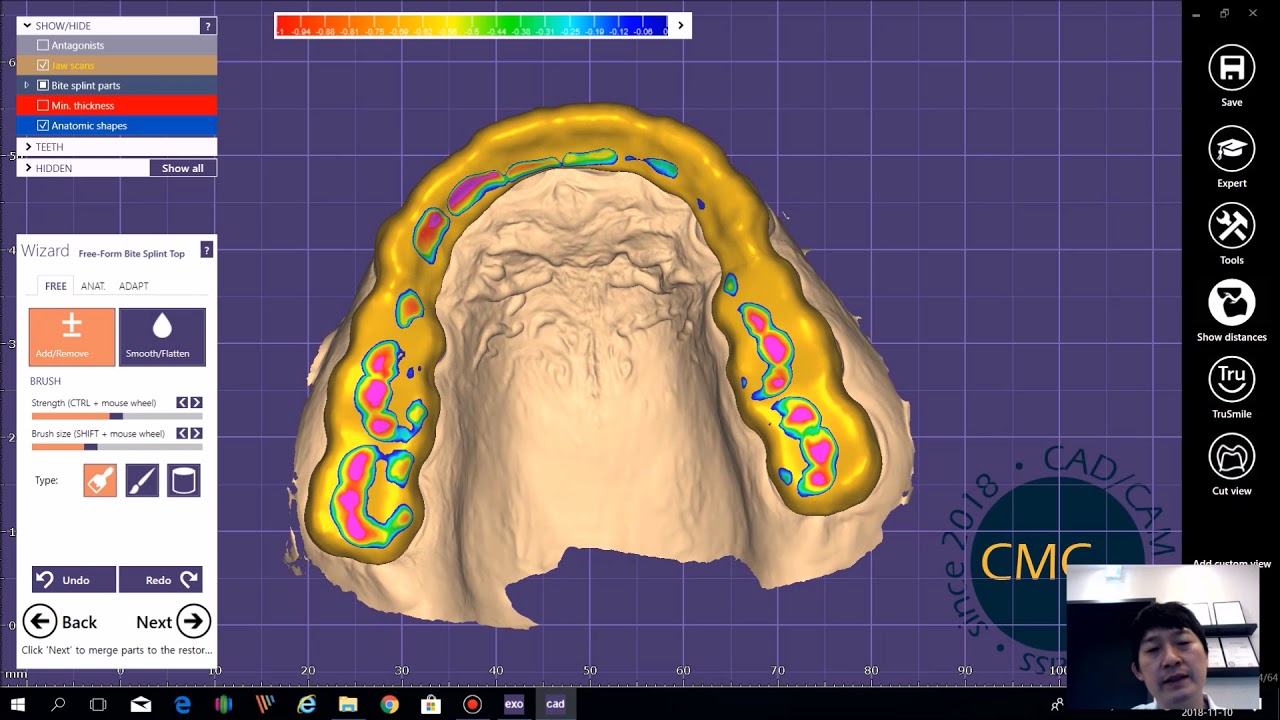
Task: Uncheck the Anatomic shapes checkbox
Action: (x=43, y=125)
